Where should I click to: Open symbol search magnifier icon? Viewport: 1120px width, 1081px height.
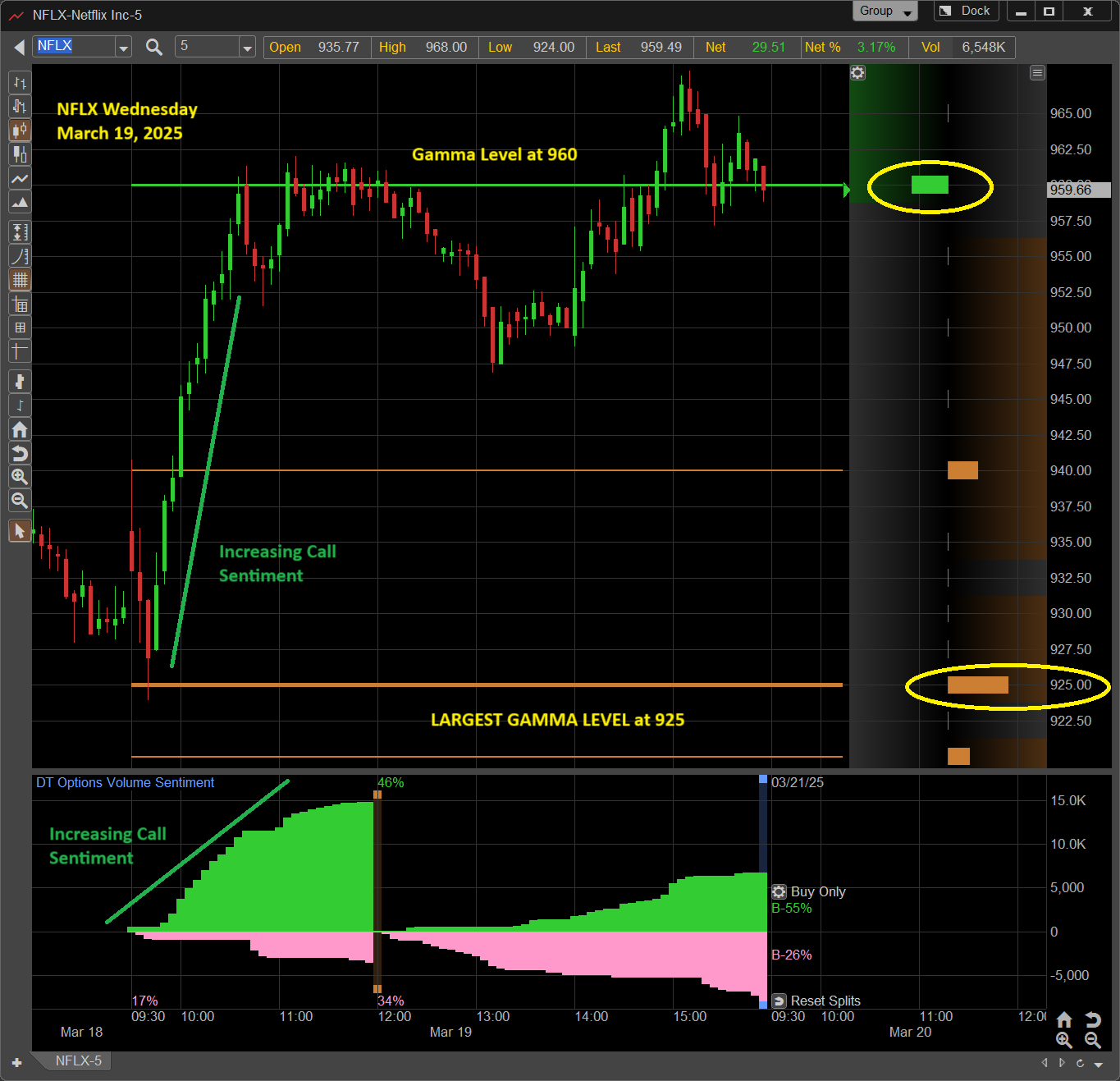pos(153,47)
